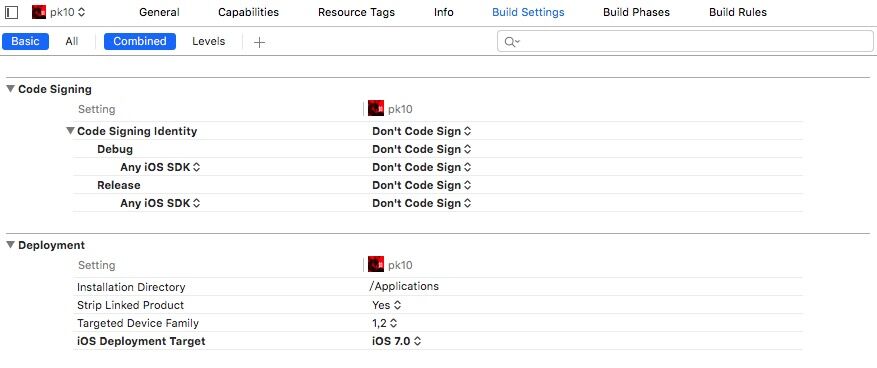The height and width of the screenshot is (368, 877).
Task: Open iOS Deployment Target version dropdown
Action: (397, 341)
